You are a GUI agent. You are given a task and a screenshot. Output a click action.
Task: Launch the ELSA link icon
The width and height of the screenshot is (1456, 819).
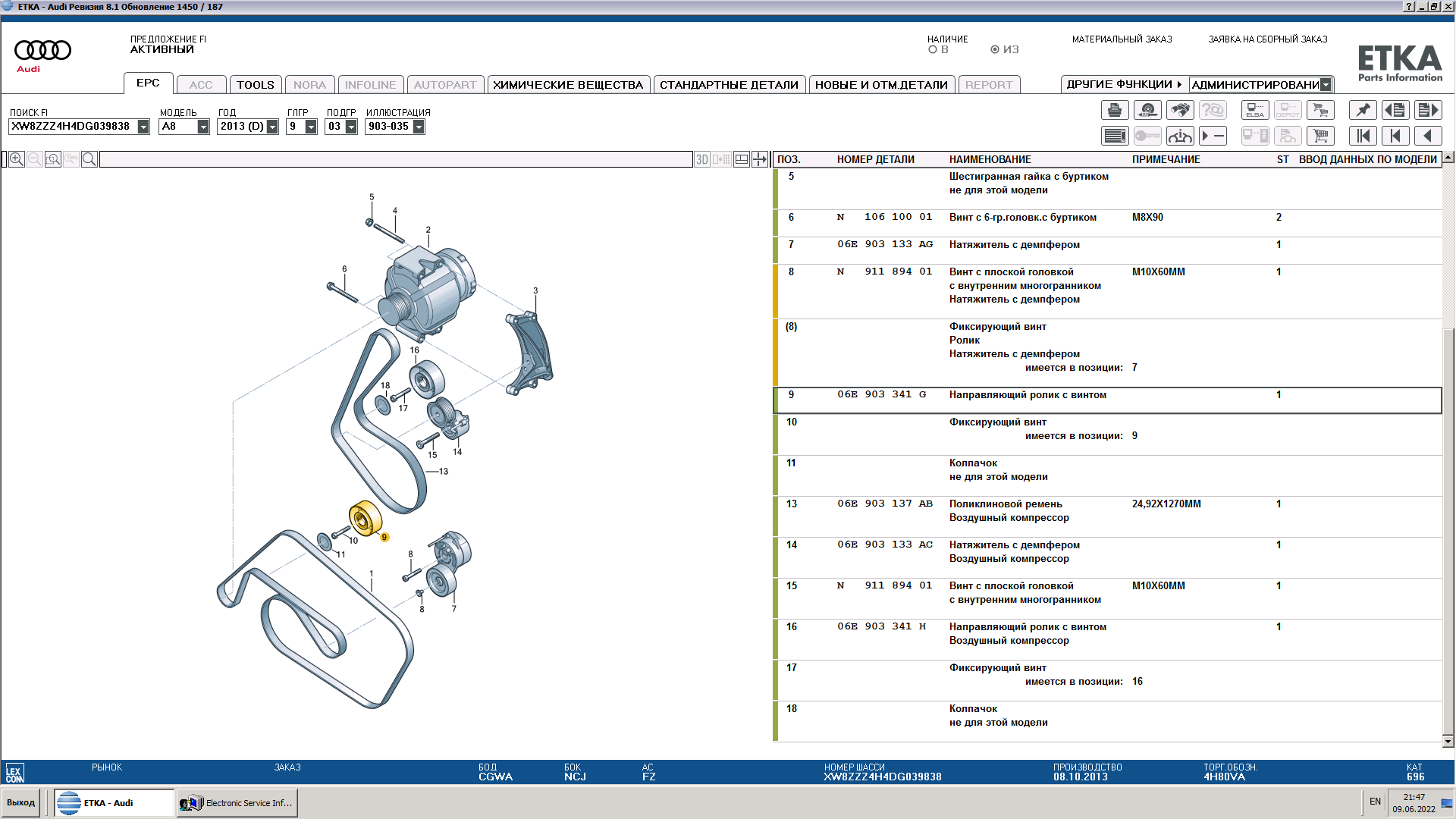tap(1254, 111)
